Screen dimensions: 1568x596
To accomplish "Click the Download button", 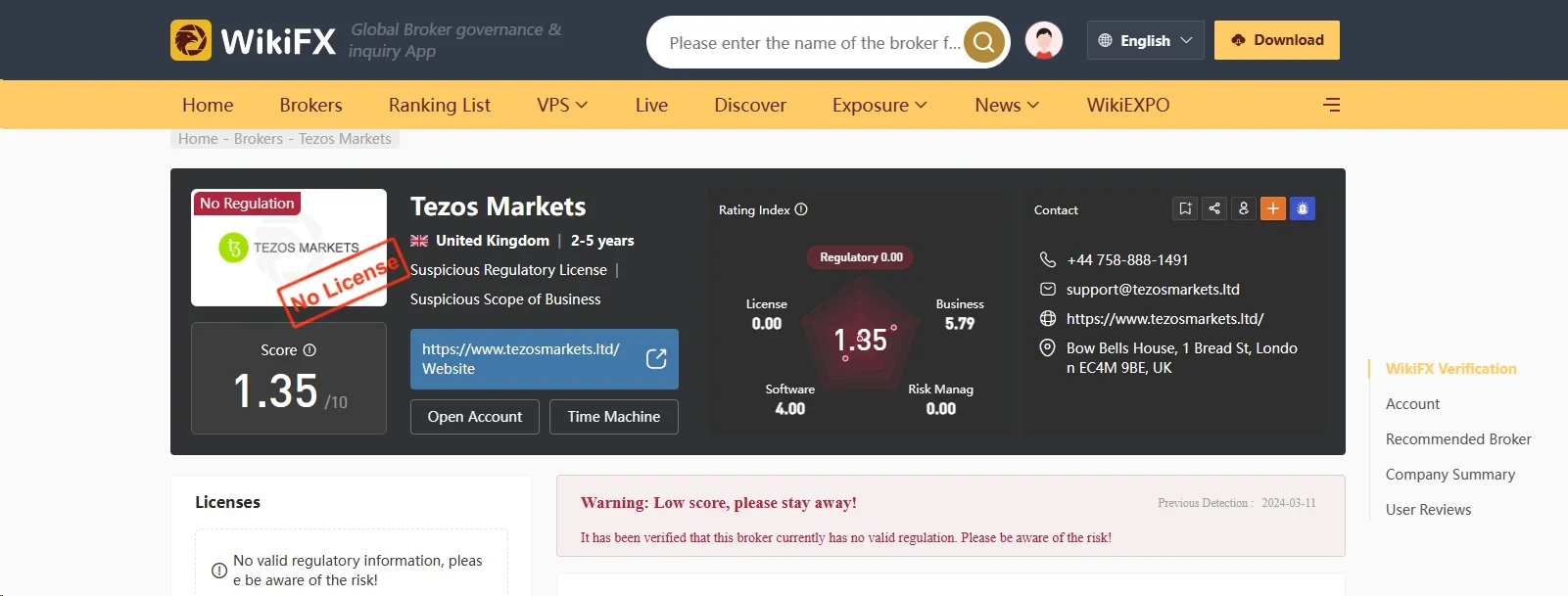I will 1277,40.
